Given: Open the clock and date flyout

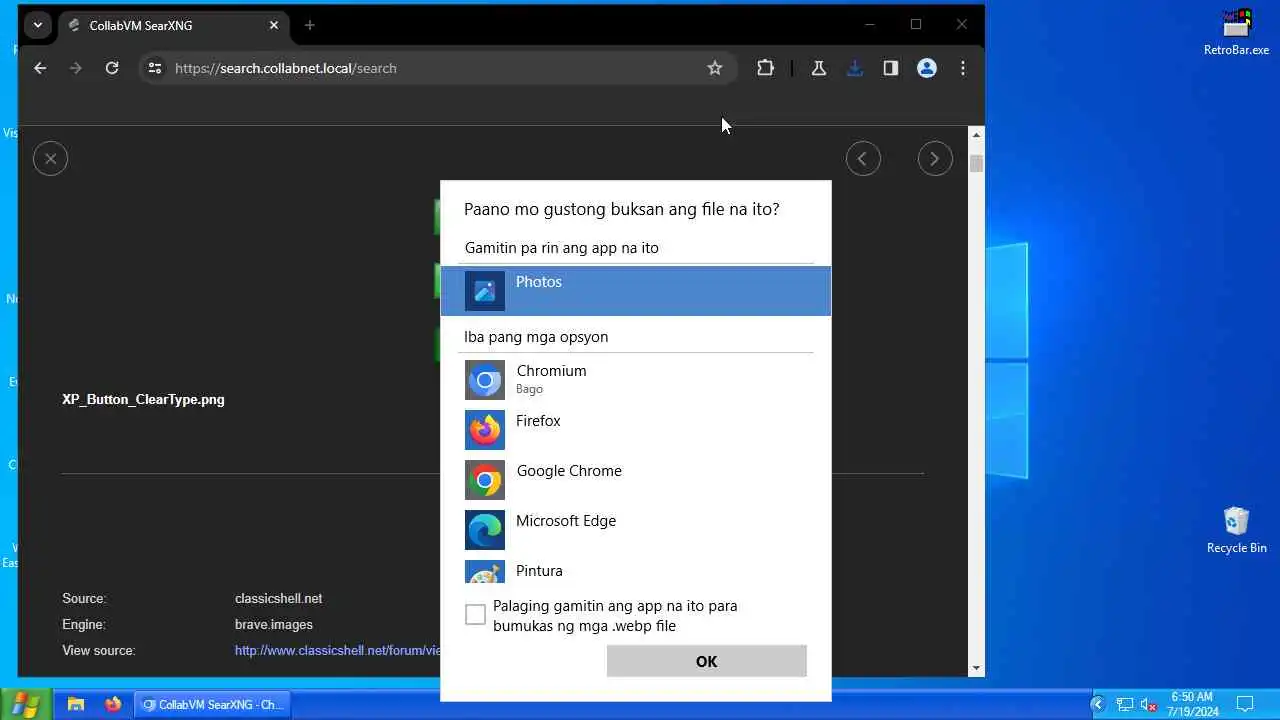Looking at the screenshot, I should 1192,704.
